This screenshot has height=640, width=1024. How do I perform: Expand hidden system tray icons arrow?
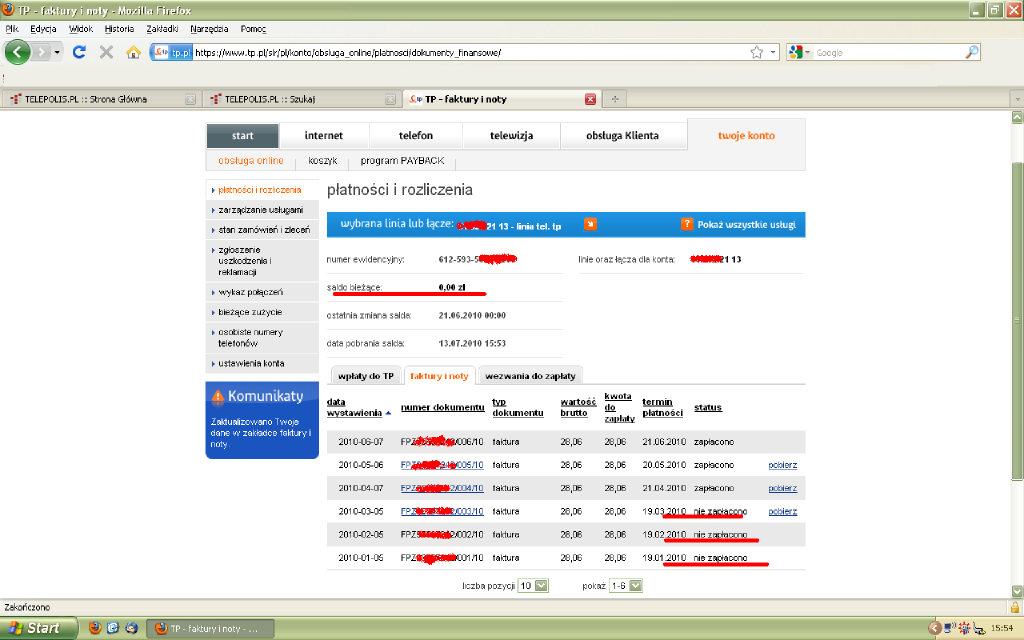[x=935, y=628]
